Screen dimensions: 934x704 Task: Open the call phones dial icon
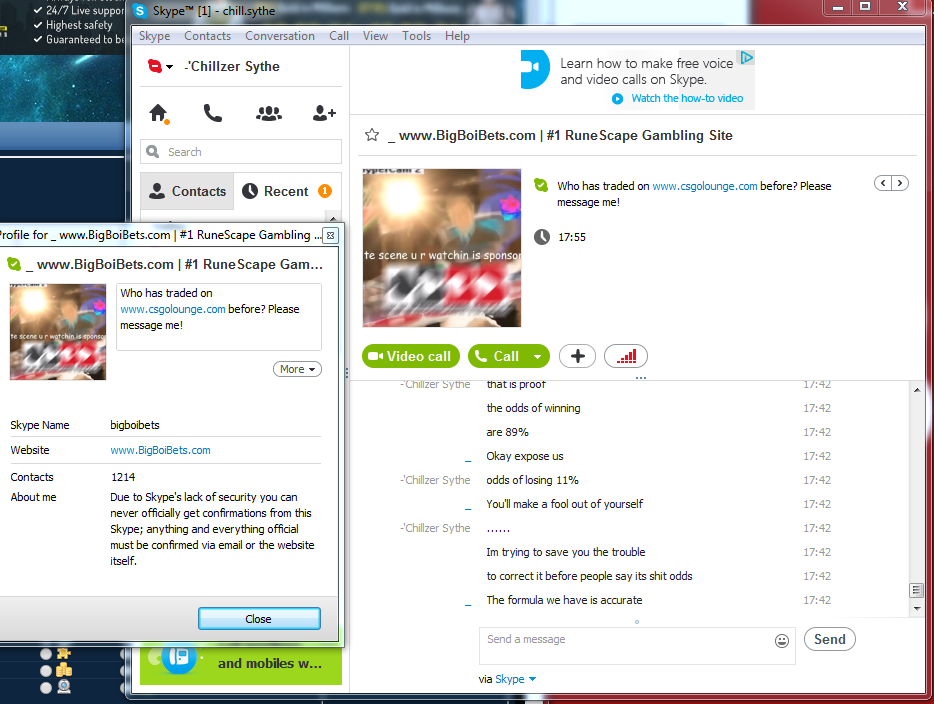[x=213, y=113]
